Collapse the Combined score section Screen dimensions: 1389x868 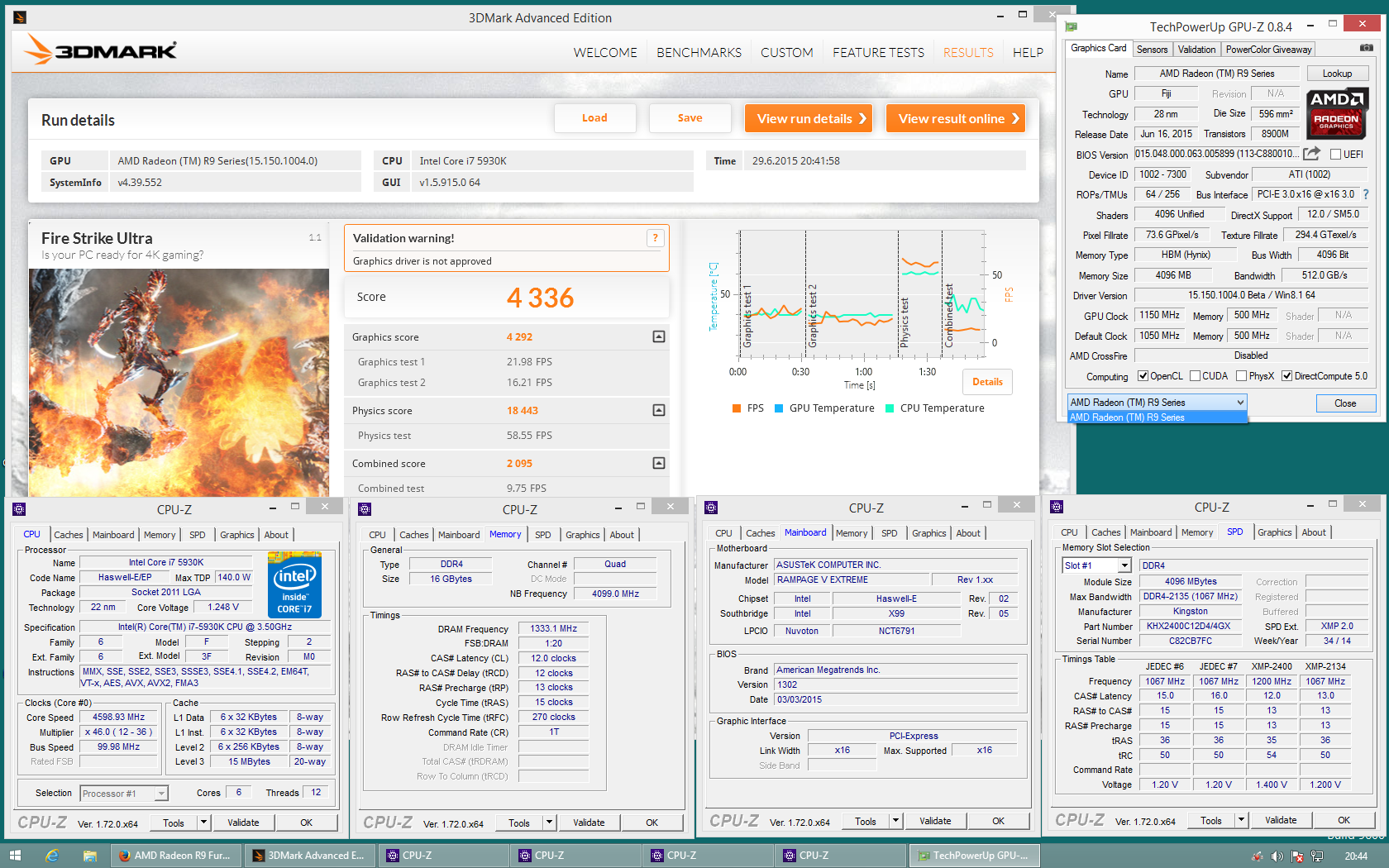659,463
